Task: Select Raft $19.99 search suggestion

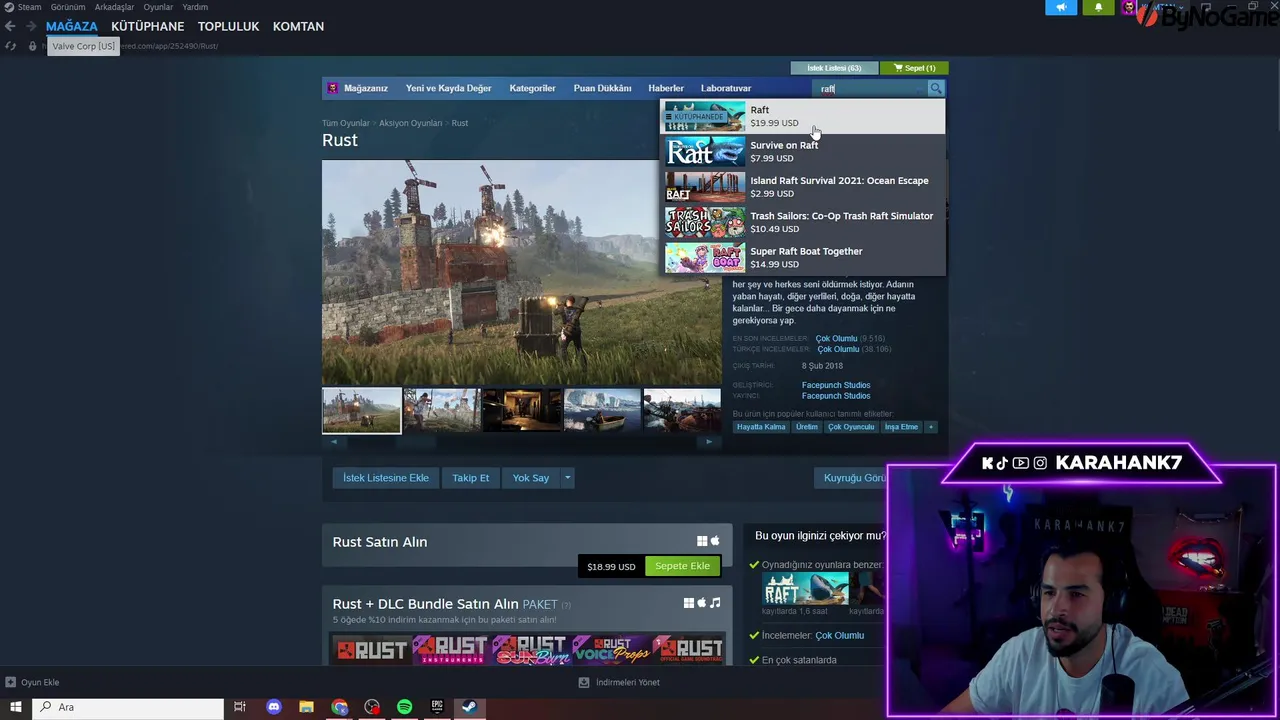Action: (x=803, y=116)
